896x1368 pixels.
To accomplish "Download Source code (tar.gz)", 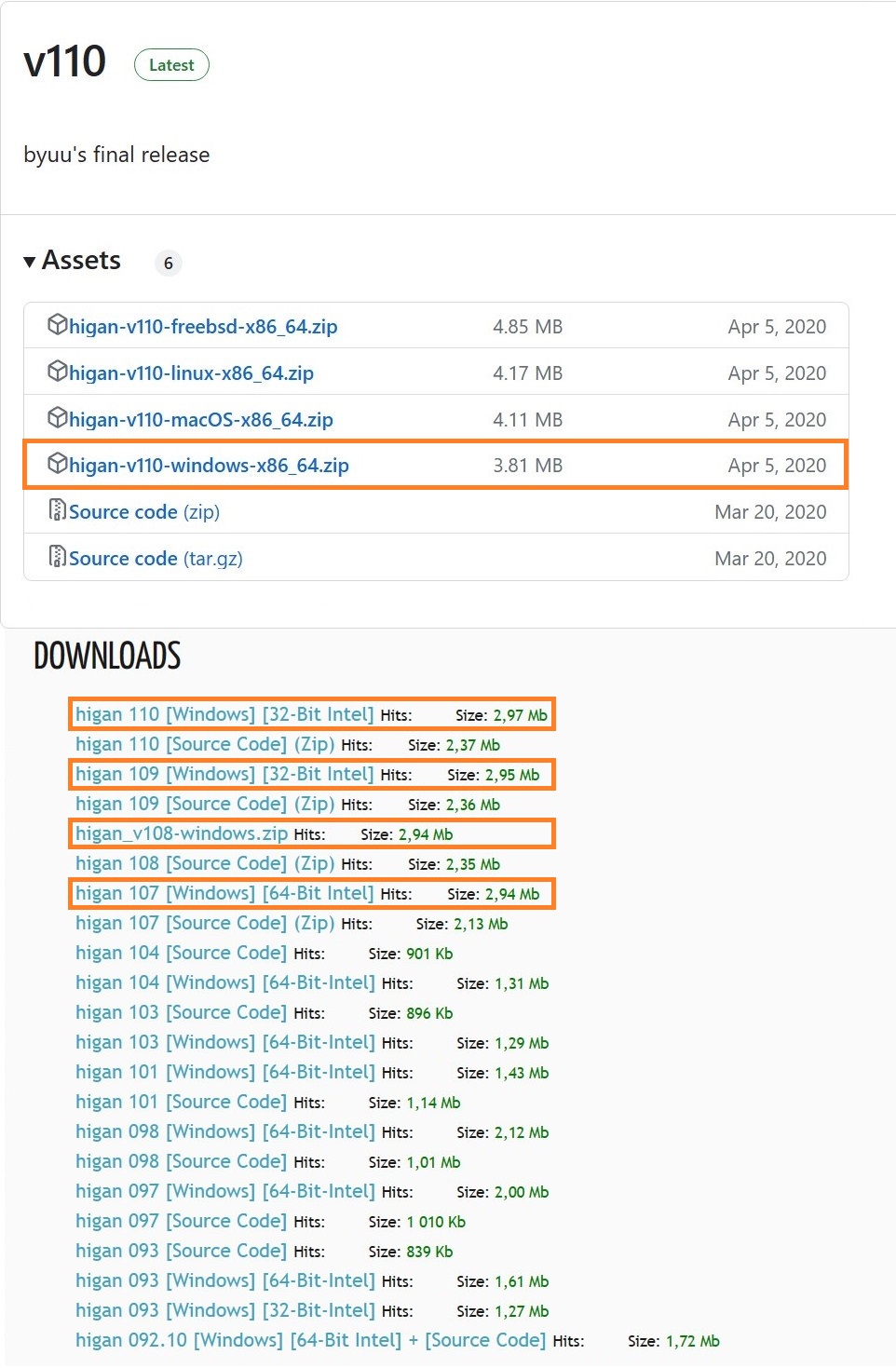I will 156,559.
